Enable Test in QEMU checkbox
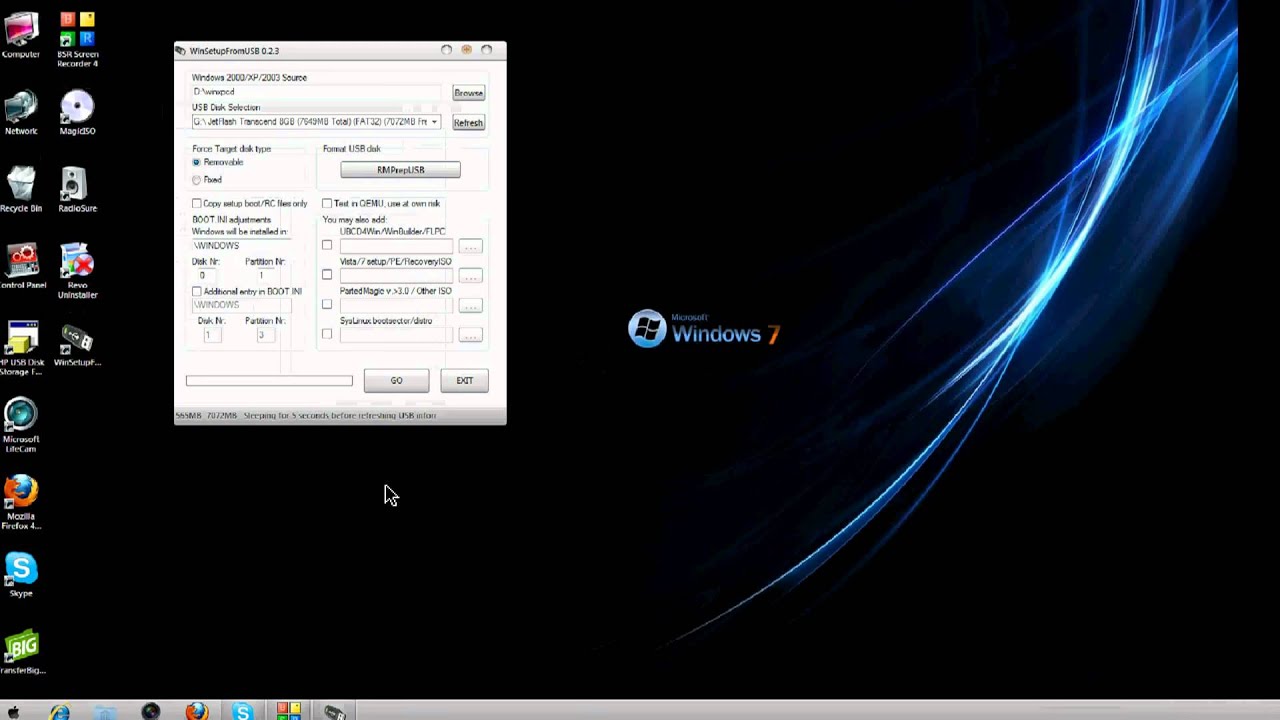This screenshot has width=1280, height=720. tap(327, 203)
